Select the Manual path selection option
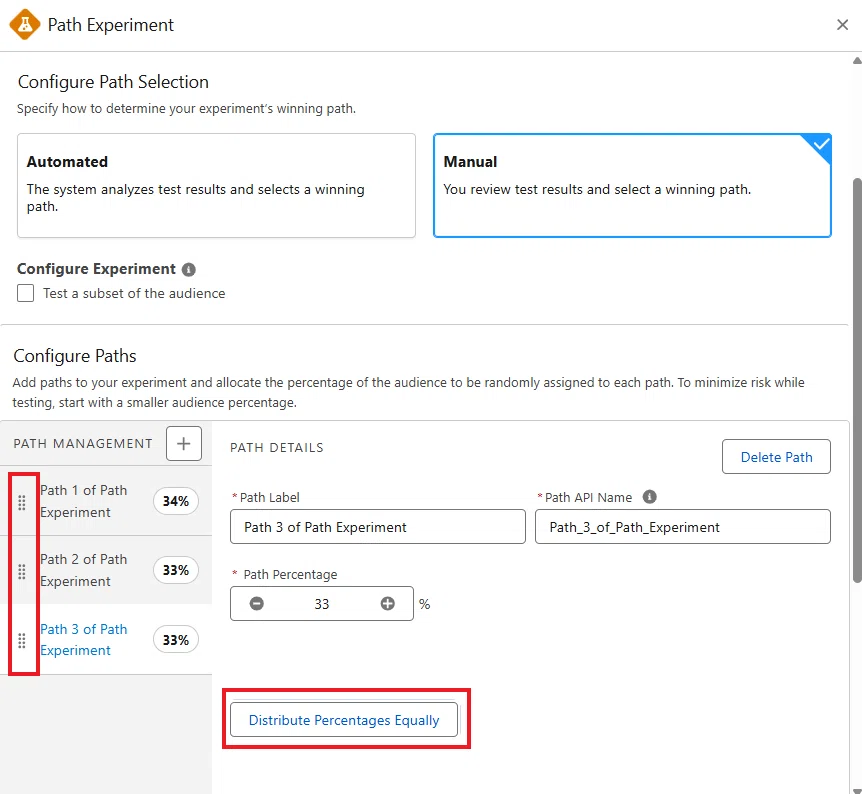862x794 pixels. point(632,185)
